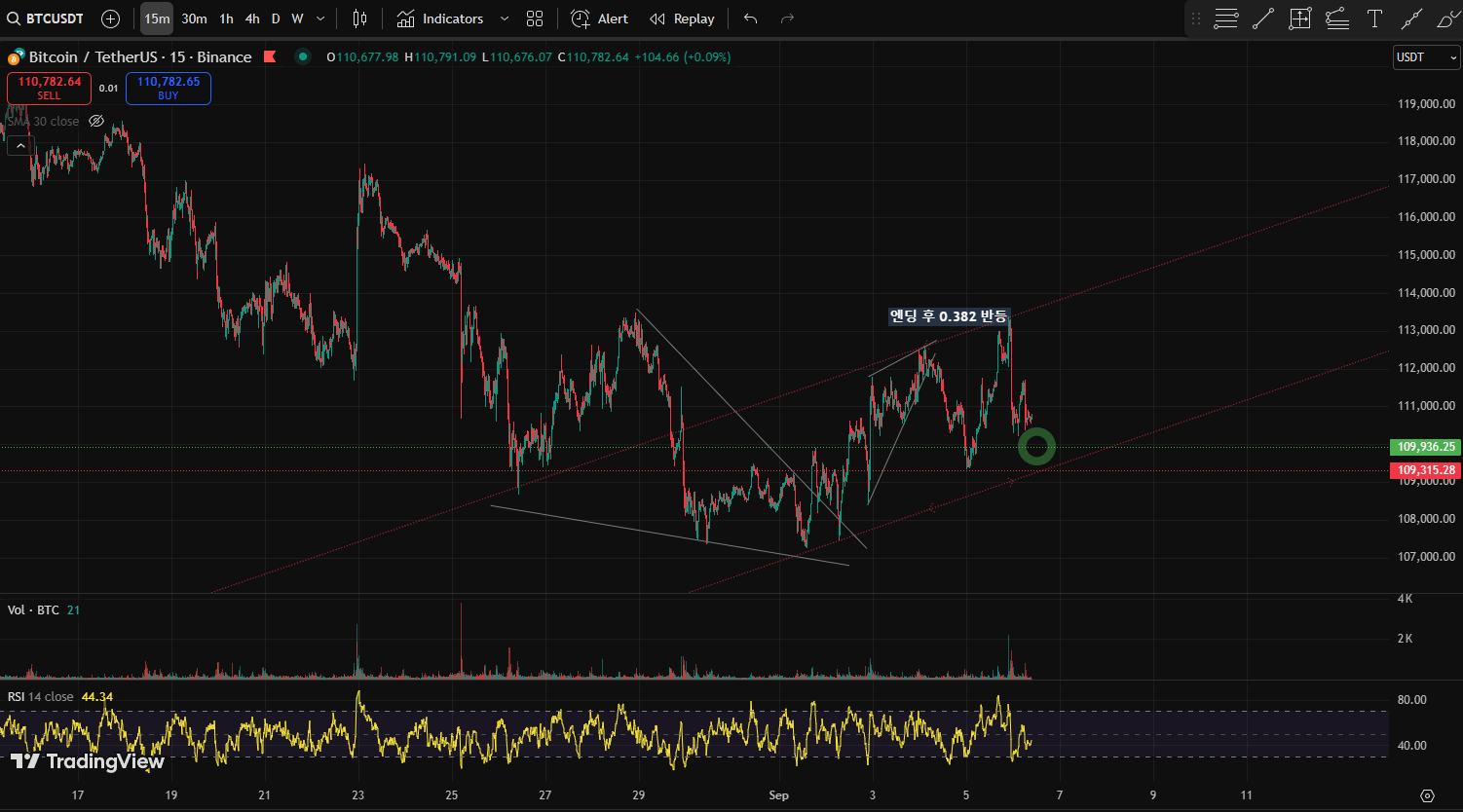Image resolution: width=1463 pixels, height=812 pixels.
Task: Click the compare or add symbol plus icon
Action: (x=111, y=18)
